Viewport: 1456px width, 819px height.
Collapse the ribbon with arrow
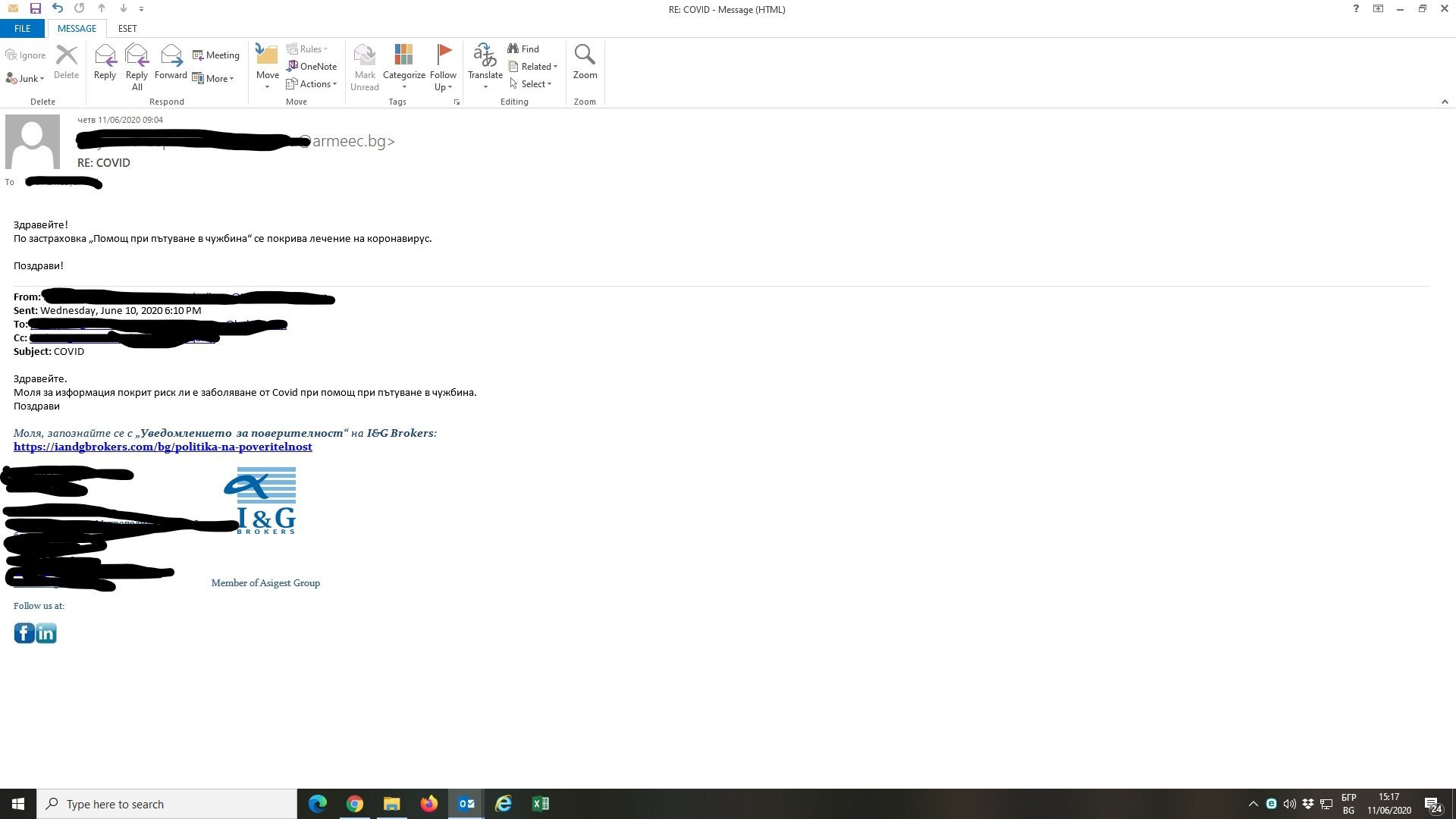click(1444, 102)
